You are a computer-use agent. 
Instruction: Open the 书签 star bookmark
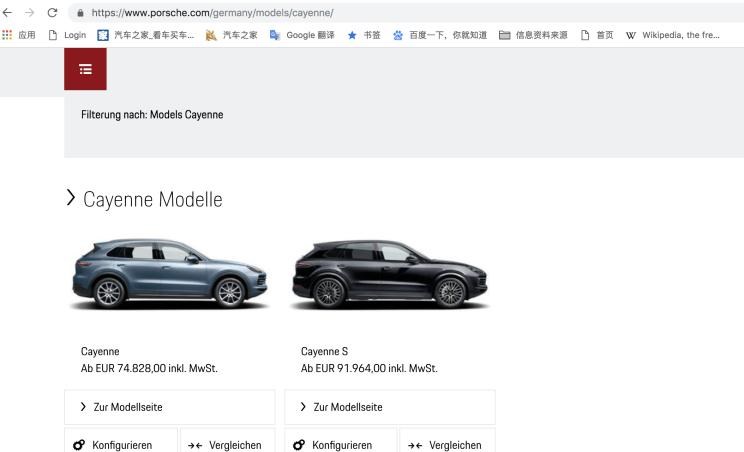coord(364,35)
